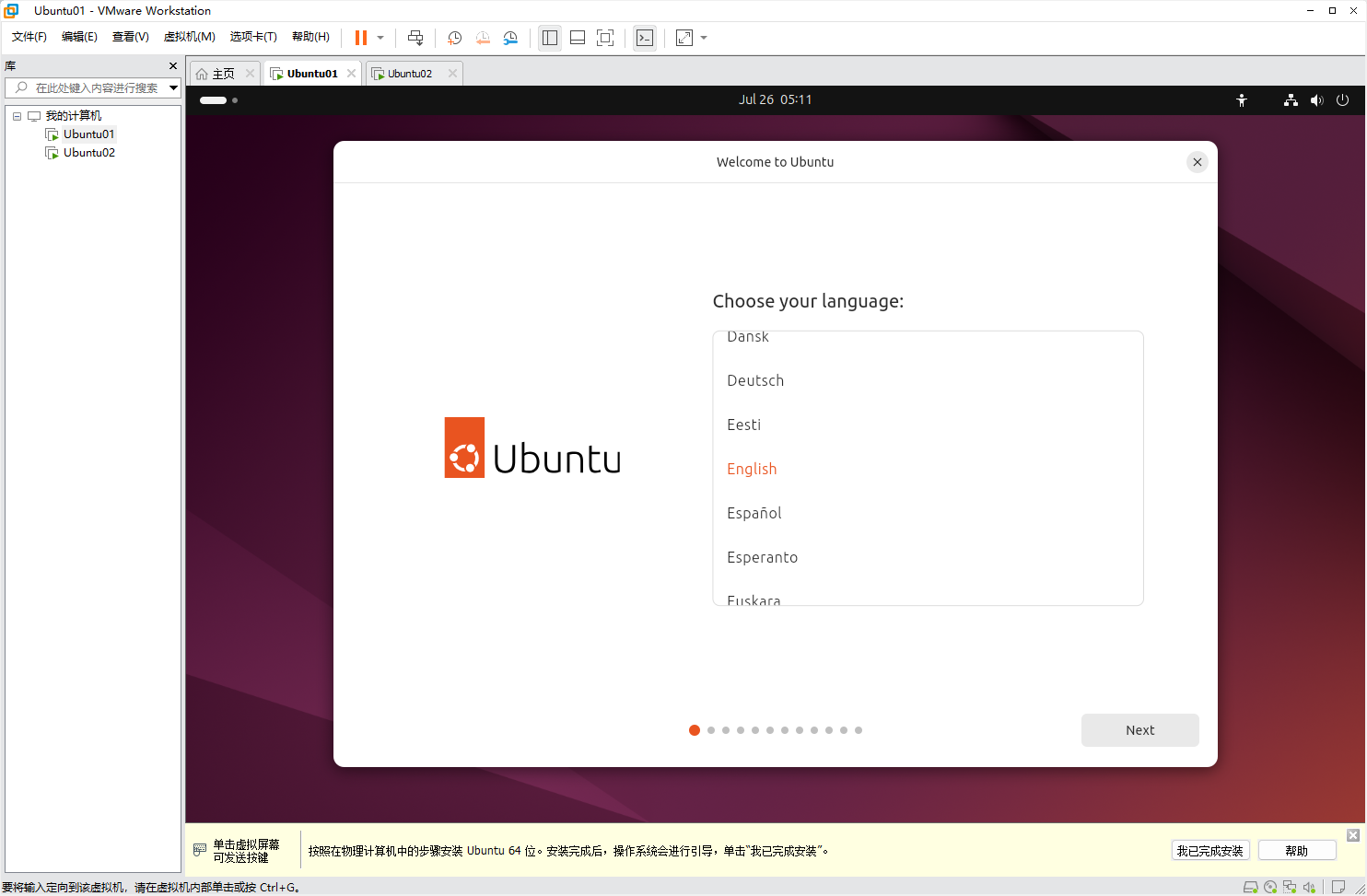1367x896 pixels.
Task: Select 我的计算机 in the library tree
Action: (x=74, y=116)
